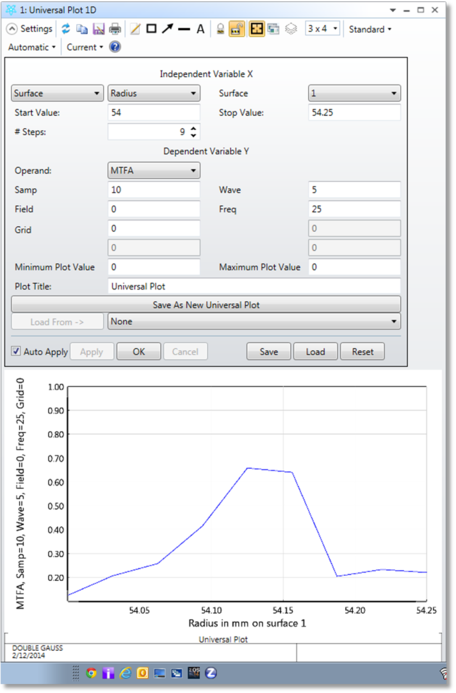Toggle the highlighted zoom-to-fit icon
456x693 pixels.
coord(256,29)
